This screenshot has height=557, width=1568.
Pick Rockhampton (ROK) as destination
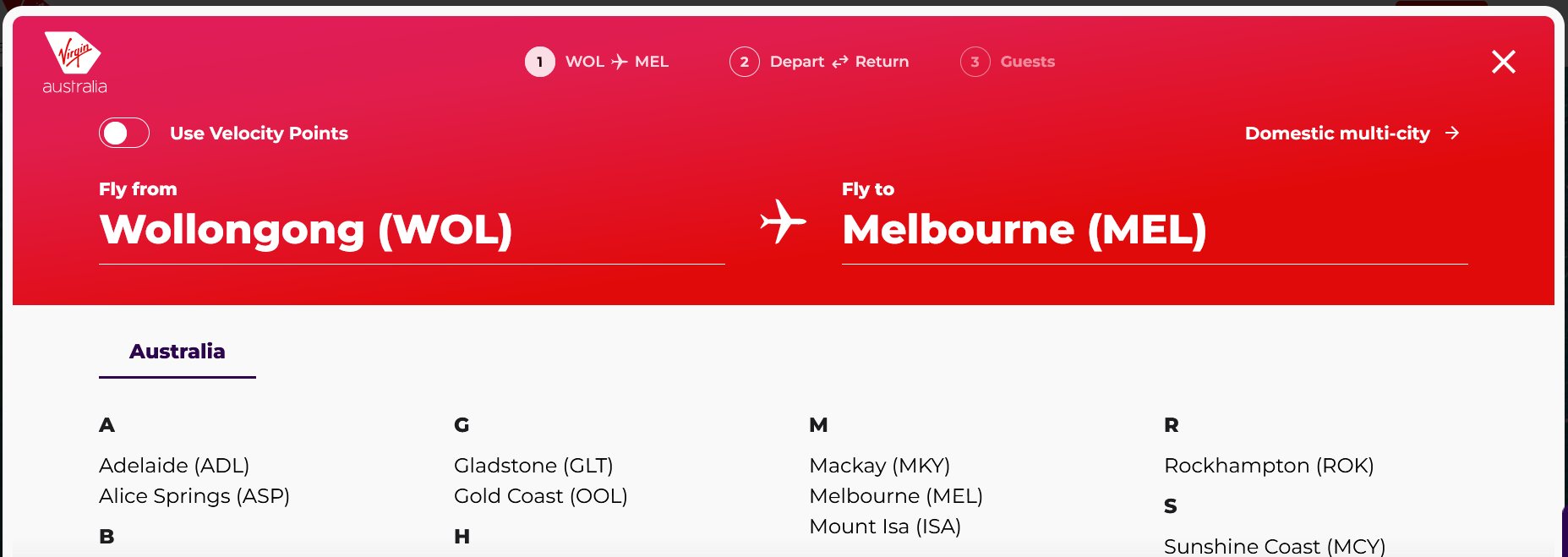(1269, 465)
